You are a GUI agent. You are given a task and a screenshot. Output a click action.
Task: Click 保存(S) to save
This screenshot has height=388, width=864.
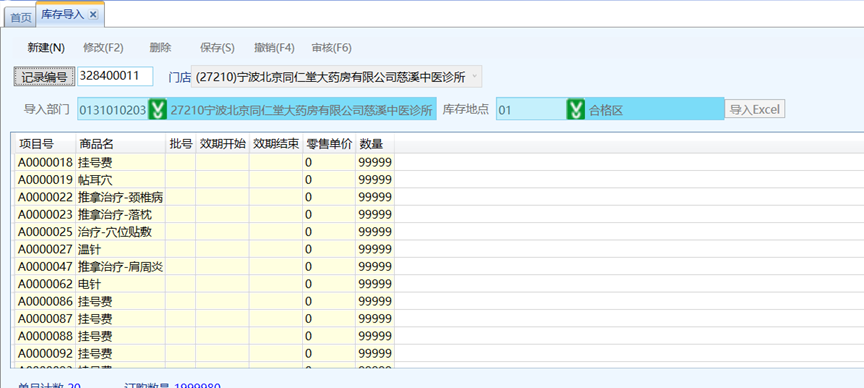click(217, 48)
